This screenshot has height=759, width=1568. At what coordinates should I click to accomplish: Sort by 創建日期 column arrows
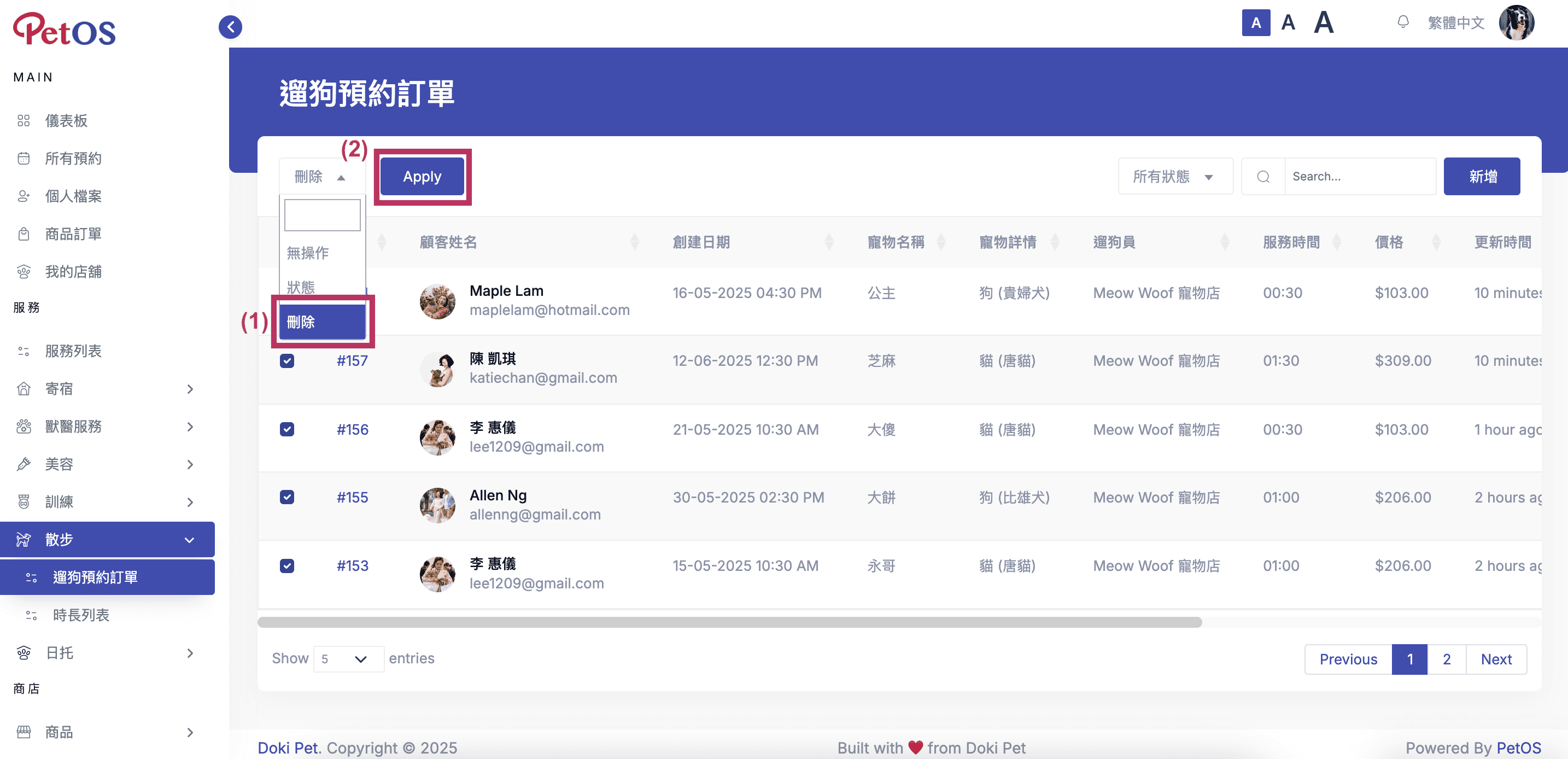click(x=829, y=242)
